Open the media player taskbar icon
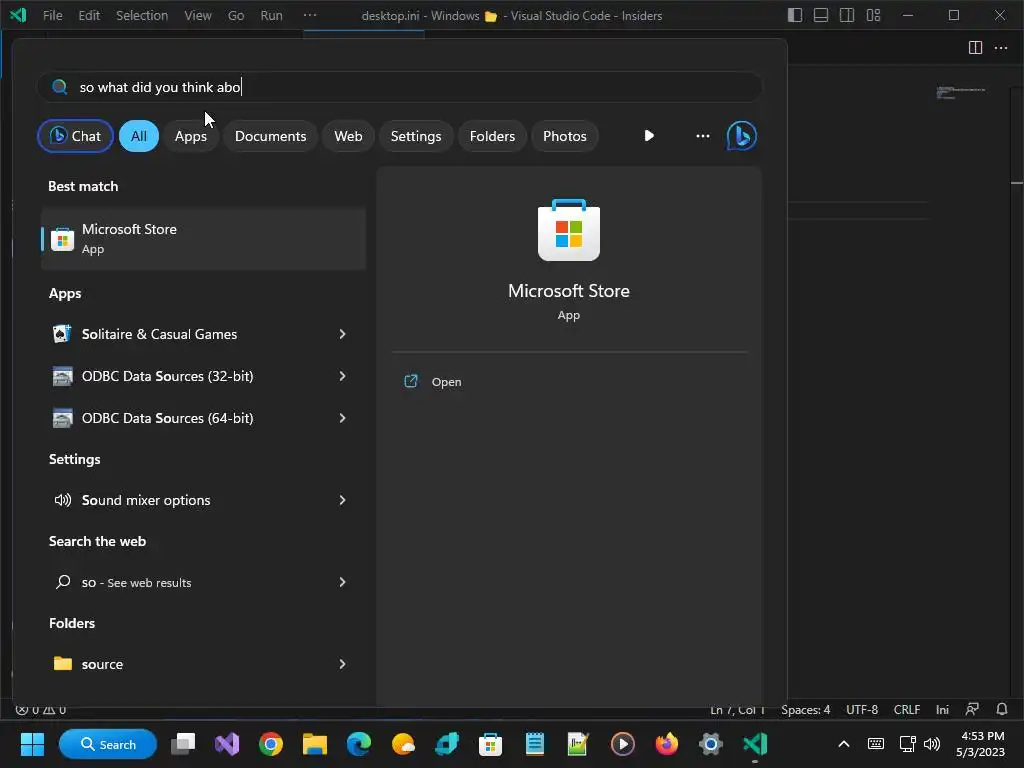The width and height of the screenshot is (1024, 768). 622,744
